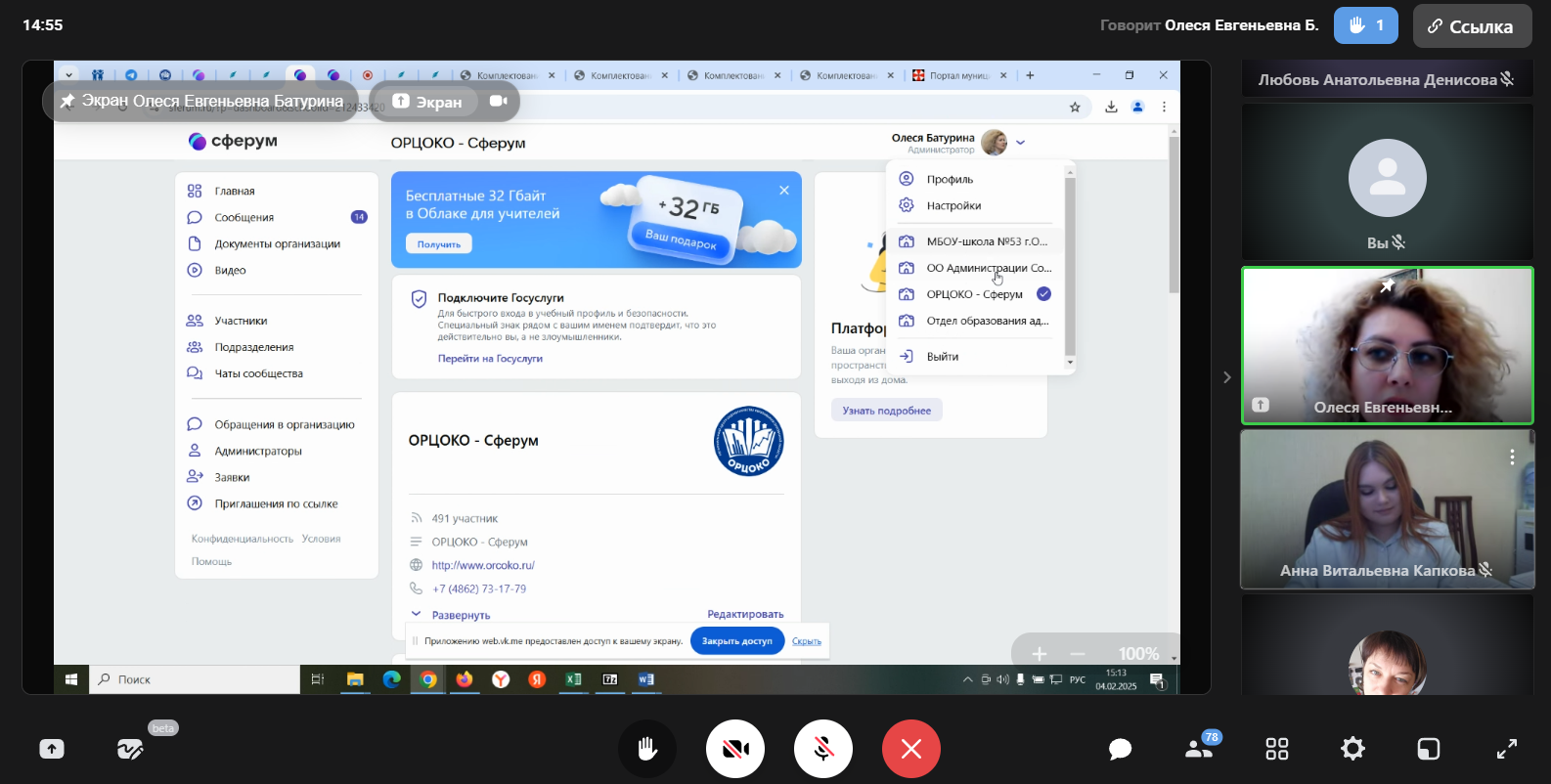The width and height of the screenshot is (1551, 784).
Task: Open the participants list with 78 badge
Action: click(x=1199, y=749)
